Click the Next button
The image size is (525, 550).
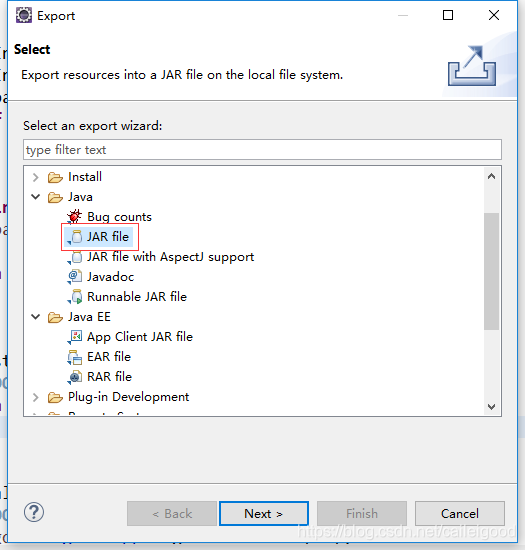coord(264,514)
